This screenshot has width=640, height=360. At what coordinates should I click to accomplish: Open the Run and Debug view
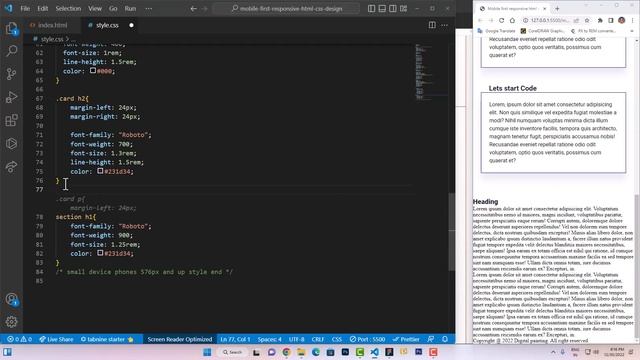click(x=11, y=97)
